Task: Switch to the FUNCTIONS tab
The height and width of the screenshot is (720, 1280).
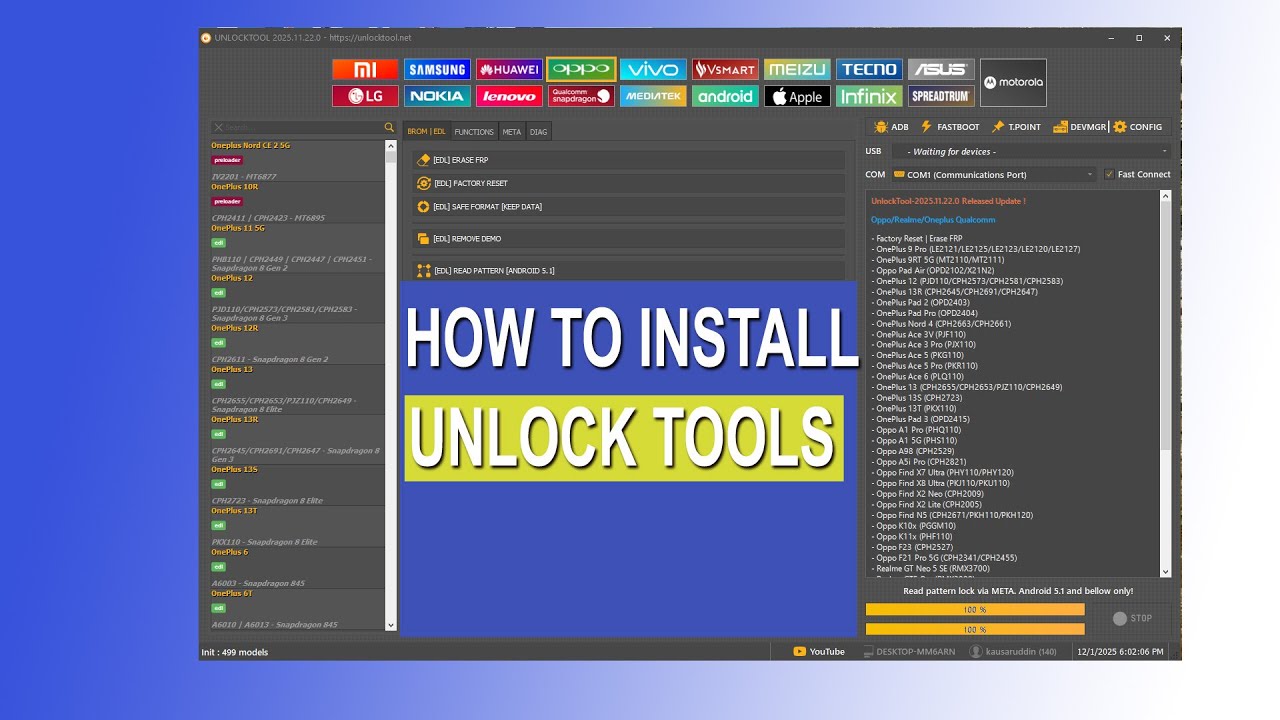Action: pyautogui.click(x=474, y=131)
